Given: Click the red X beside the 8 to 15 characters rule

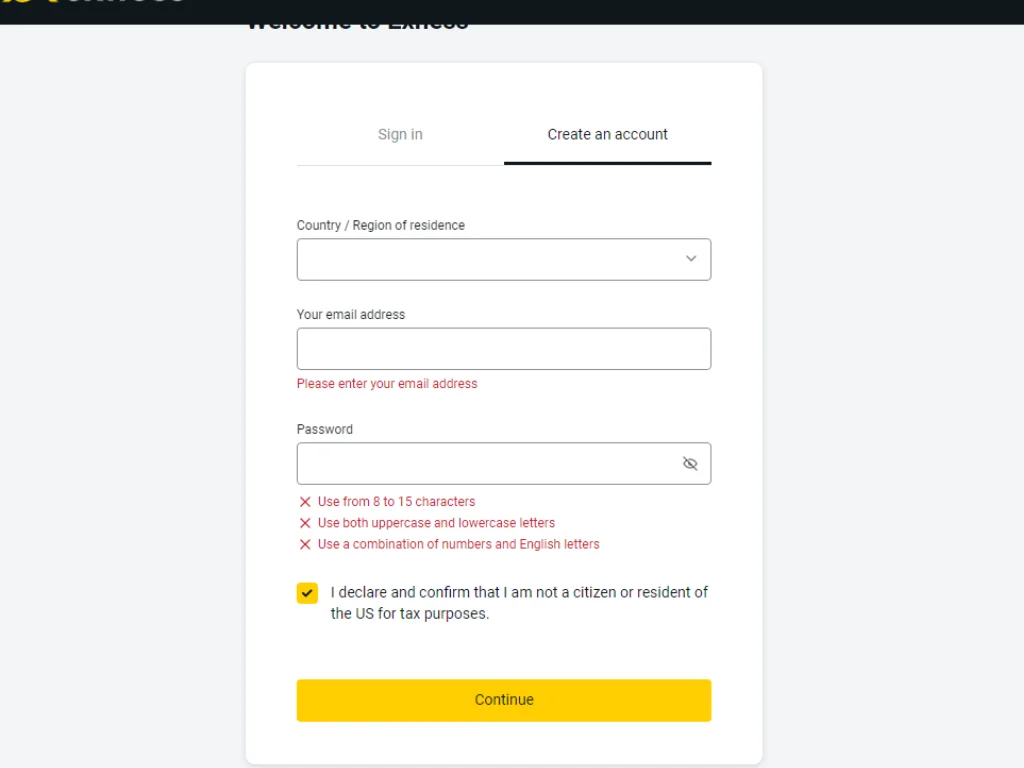Looking at the screenshot, I should (305, 501).
